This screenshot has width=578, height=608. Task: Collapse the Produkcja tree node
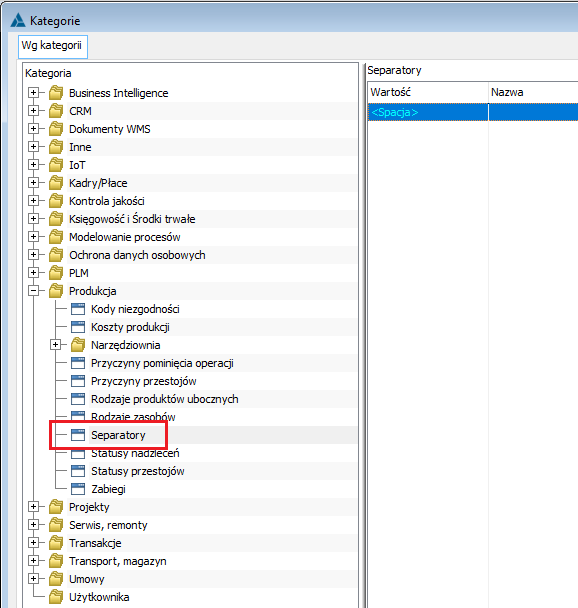click(x=34, y=291)
